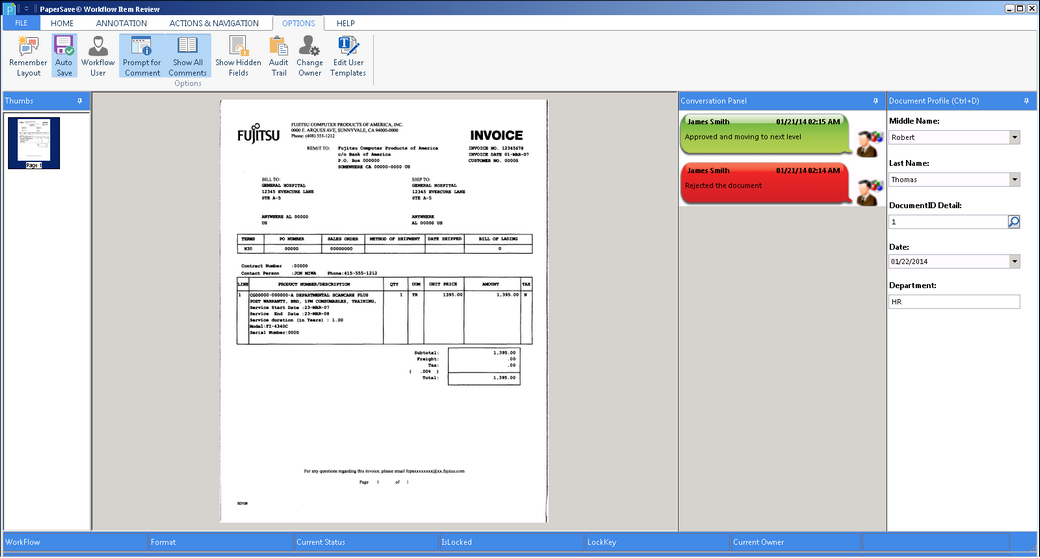Image resolution: width=1040 pixels, height=558 pixels.
Task: Toggle Prompt for Comment option
Action: (142, 46)
